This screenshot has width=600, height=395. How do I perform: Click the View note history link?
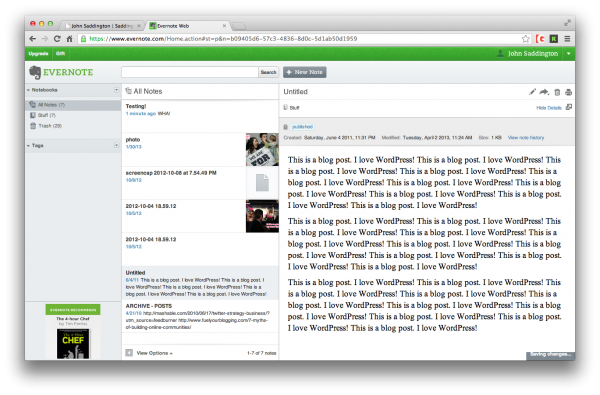click(x=526, y=138)
